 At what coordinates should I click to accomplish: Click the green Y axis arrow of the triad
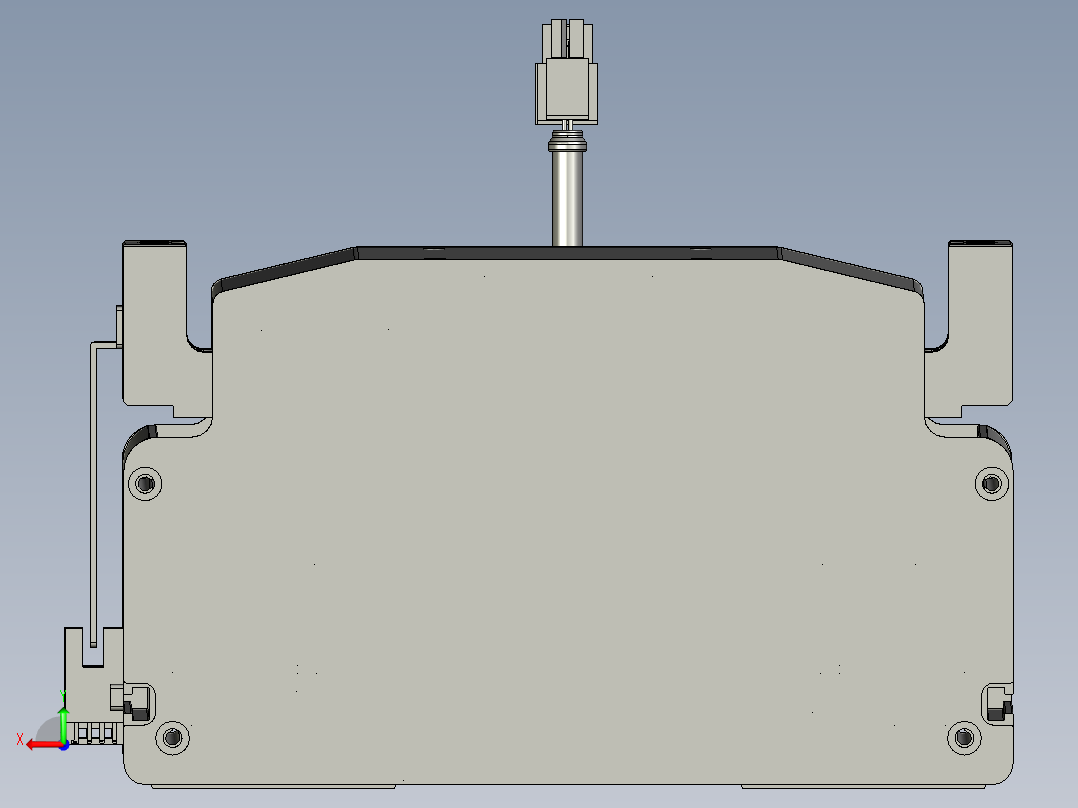[x=63, y=723]
